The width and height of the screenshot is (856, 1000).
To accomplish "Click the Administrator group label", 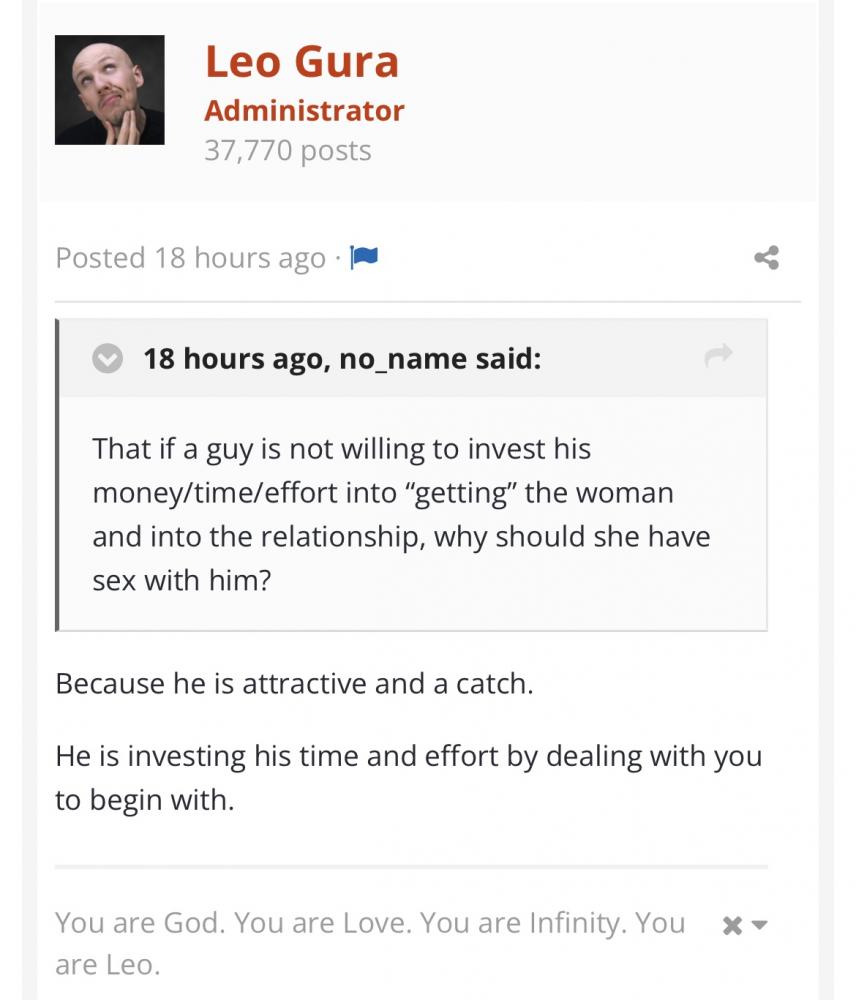I will tap(304, 110).
